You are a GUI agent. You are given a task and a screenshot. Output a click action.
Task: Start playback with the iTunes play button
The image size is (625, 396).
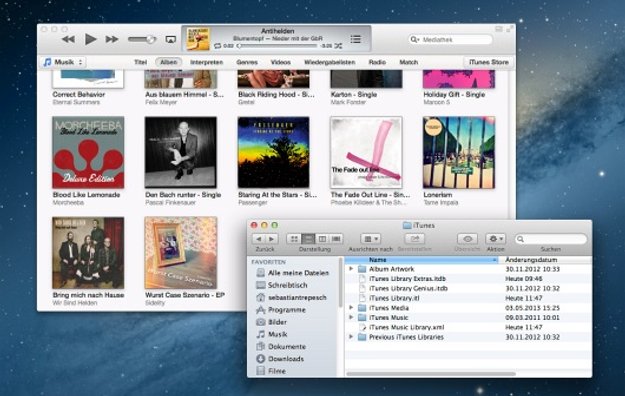pos(90,39)
